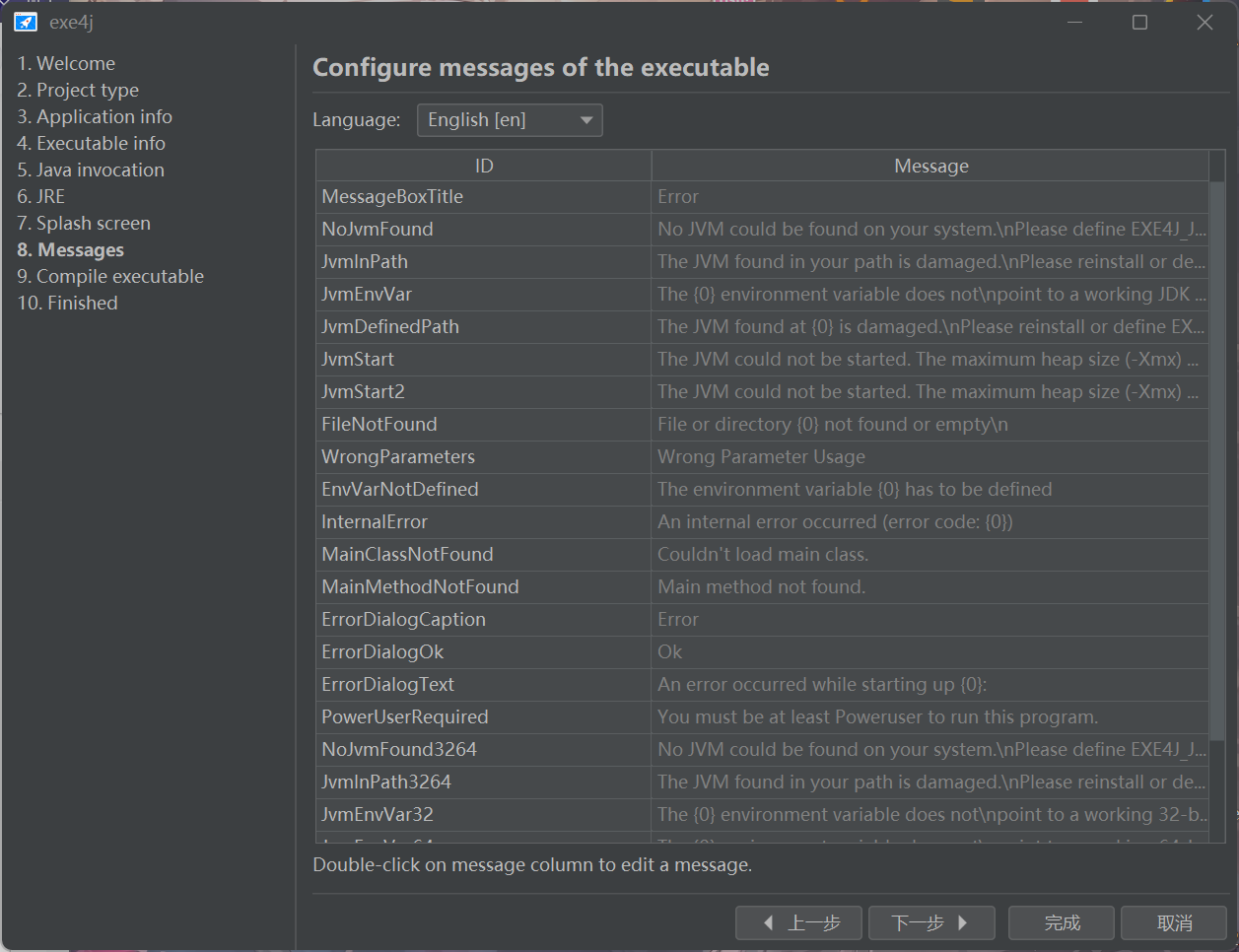Minimize the exe4j window
The height and width of the screenshot is (952, 1239).
(1074, 23)
